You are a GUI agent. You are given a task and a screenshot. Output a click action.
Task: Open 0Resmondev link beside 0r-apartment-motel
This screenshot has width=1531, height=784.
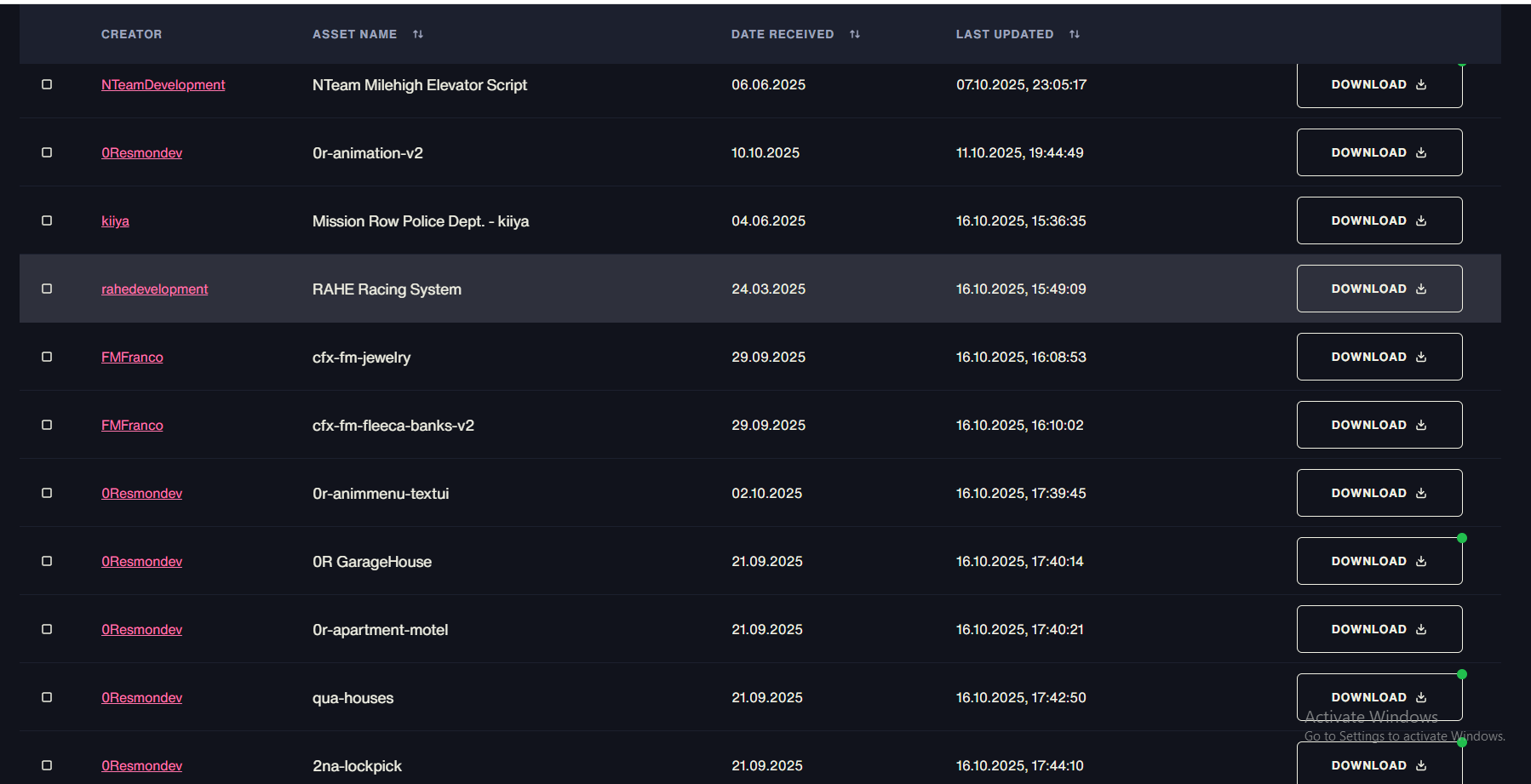(141, 629)
